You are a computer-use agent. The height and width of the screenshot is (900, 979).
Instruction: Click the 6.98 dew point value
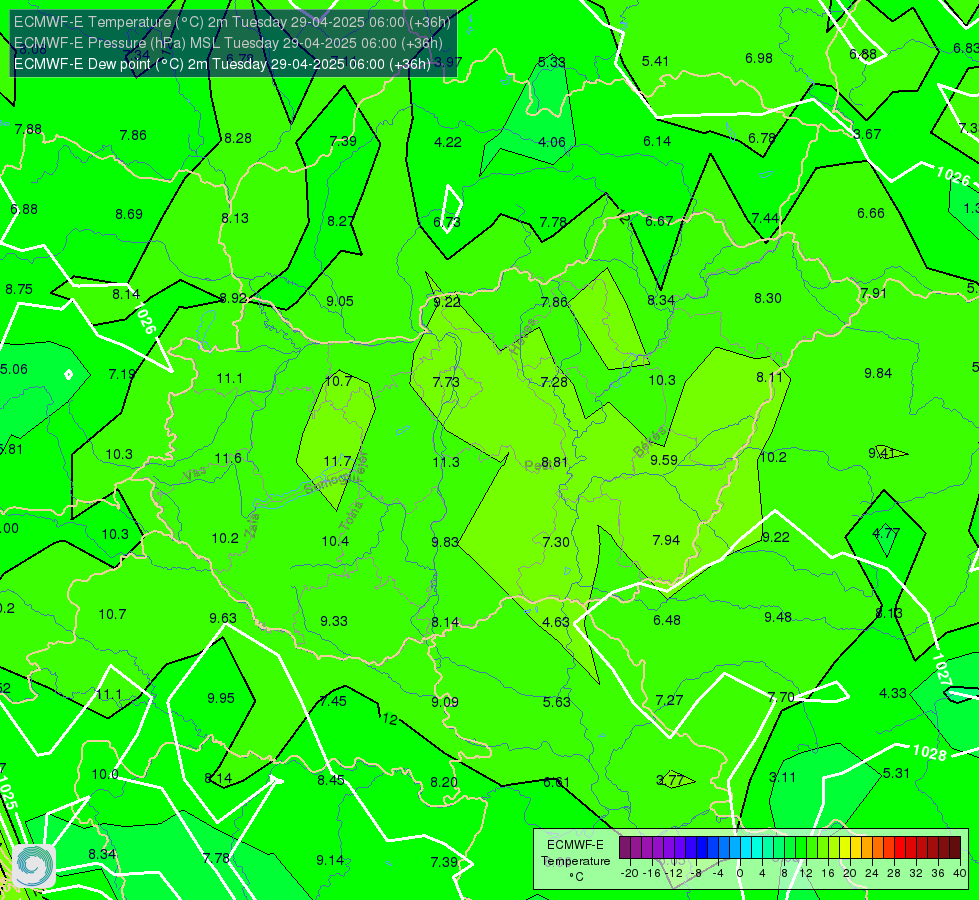[759, 59]
